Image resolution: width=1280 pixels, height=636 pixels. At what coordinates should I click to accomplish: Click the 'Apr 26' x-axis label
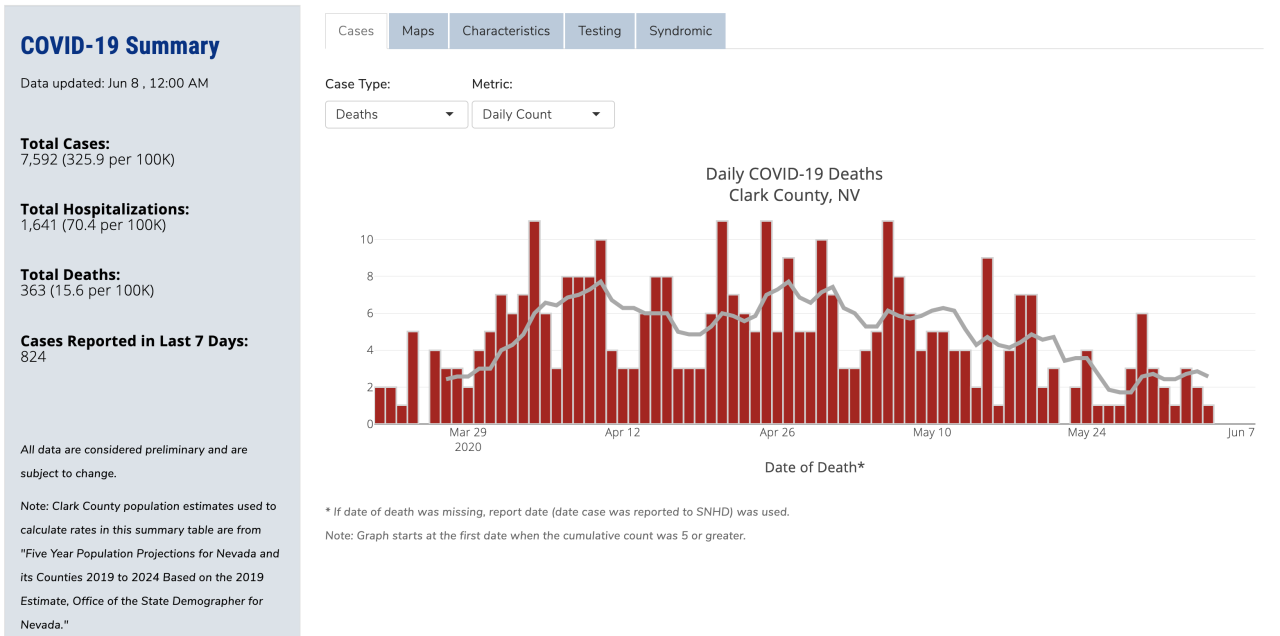[777, 432]
